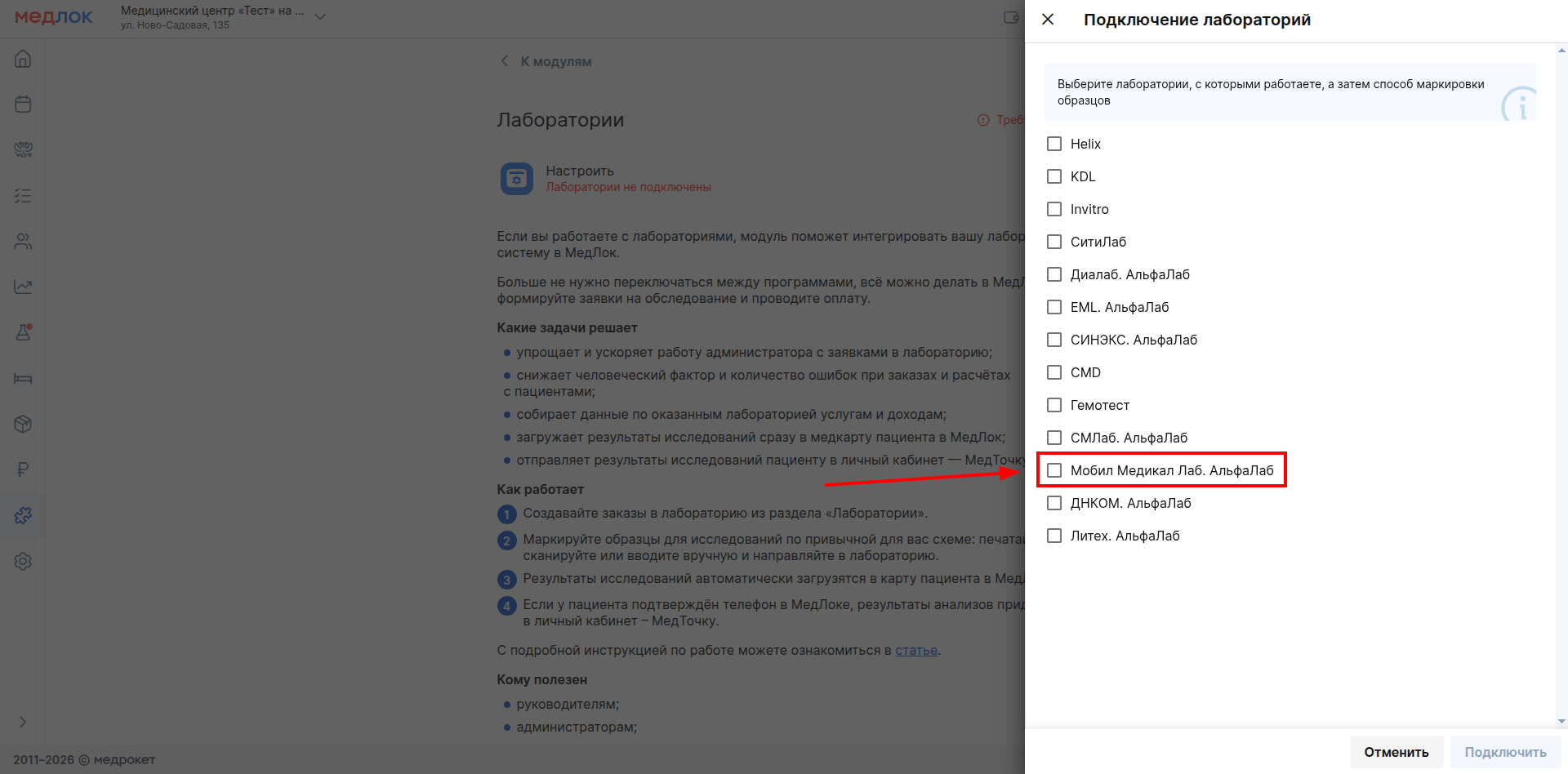Open the home icon in sidebar

[x=23, y=59]
